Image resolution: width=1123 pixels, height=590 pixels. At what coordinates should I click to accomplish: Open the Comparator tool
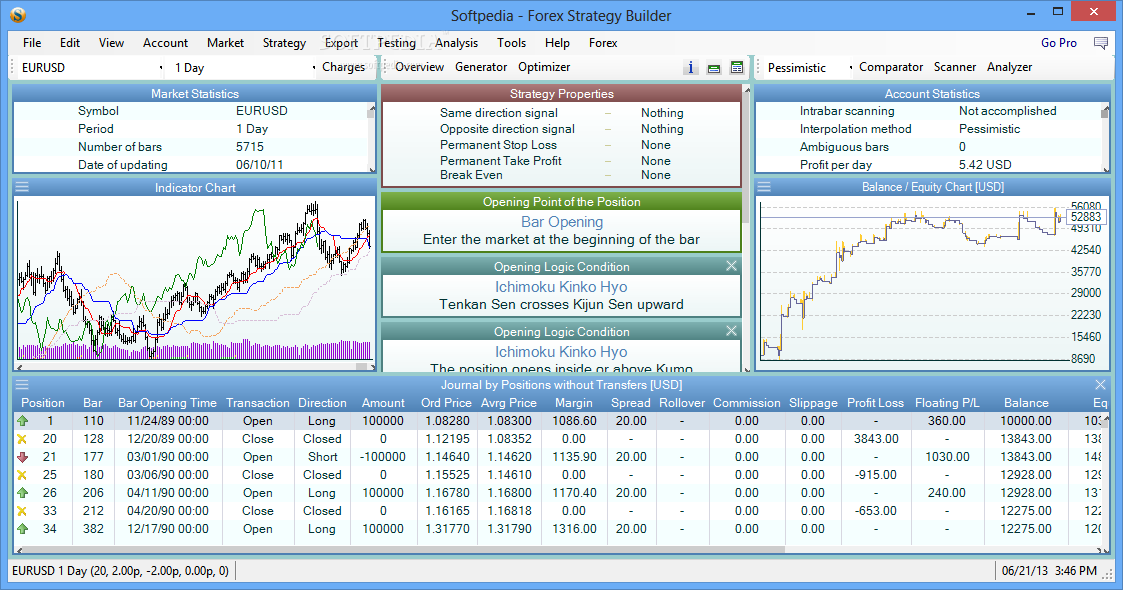point(891,67)
